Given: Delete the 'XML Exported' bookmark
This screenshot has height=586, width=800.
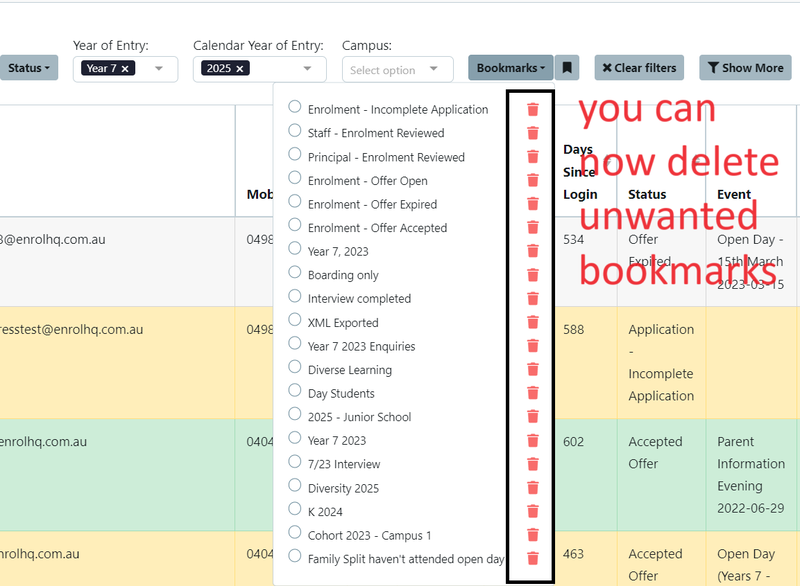Looking at the screenshot, I should point(533,321).
